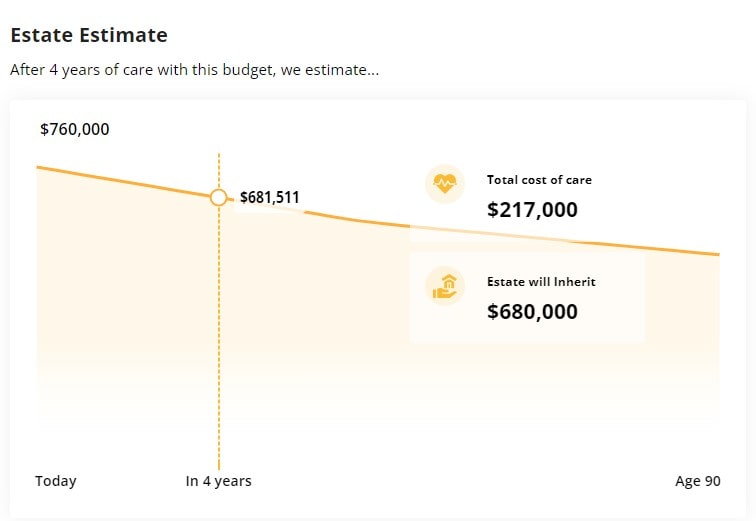Click the $680,000 inheritance amount
756x521 pixels.
click(x=532, y=312)
